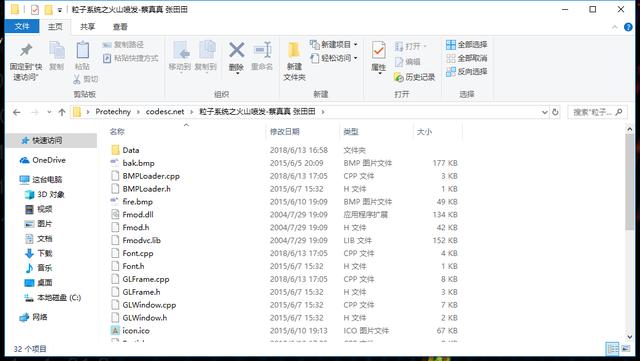Switch to the Share ribbon tab

87,27
